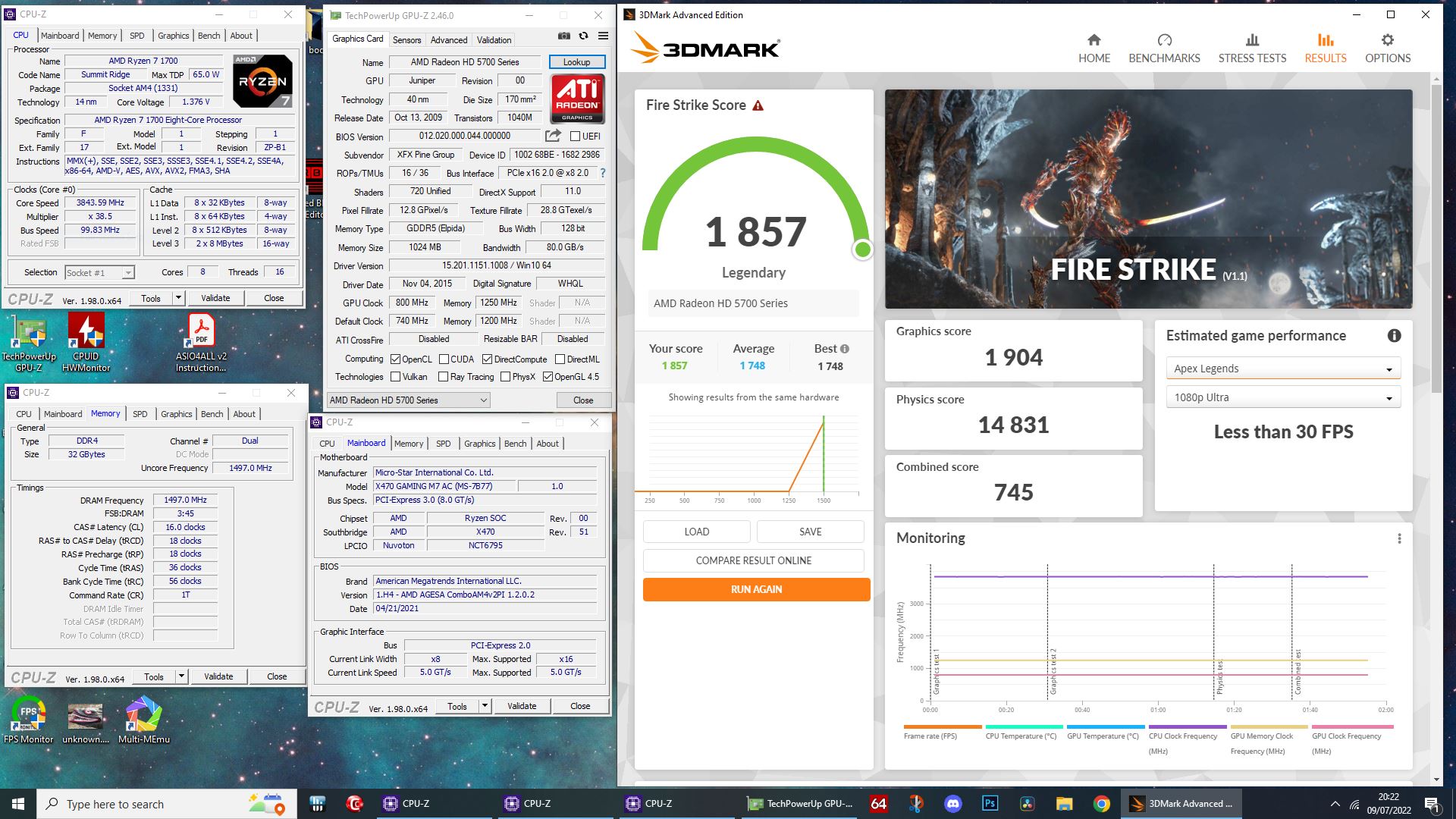Viewport: 1456px width, 819px height.
Task: Toggle the CUDA checkbox in GPU-Z
Action: pos(444,359)
